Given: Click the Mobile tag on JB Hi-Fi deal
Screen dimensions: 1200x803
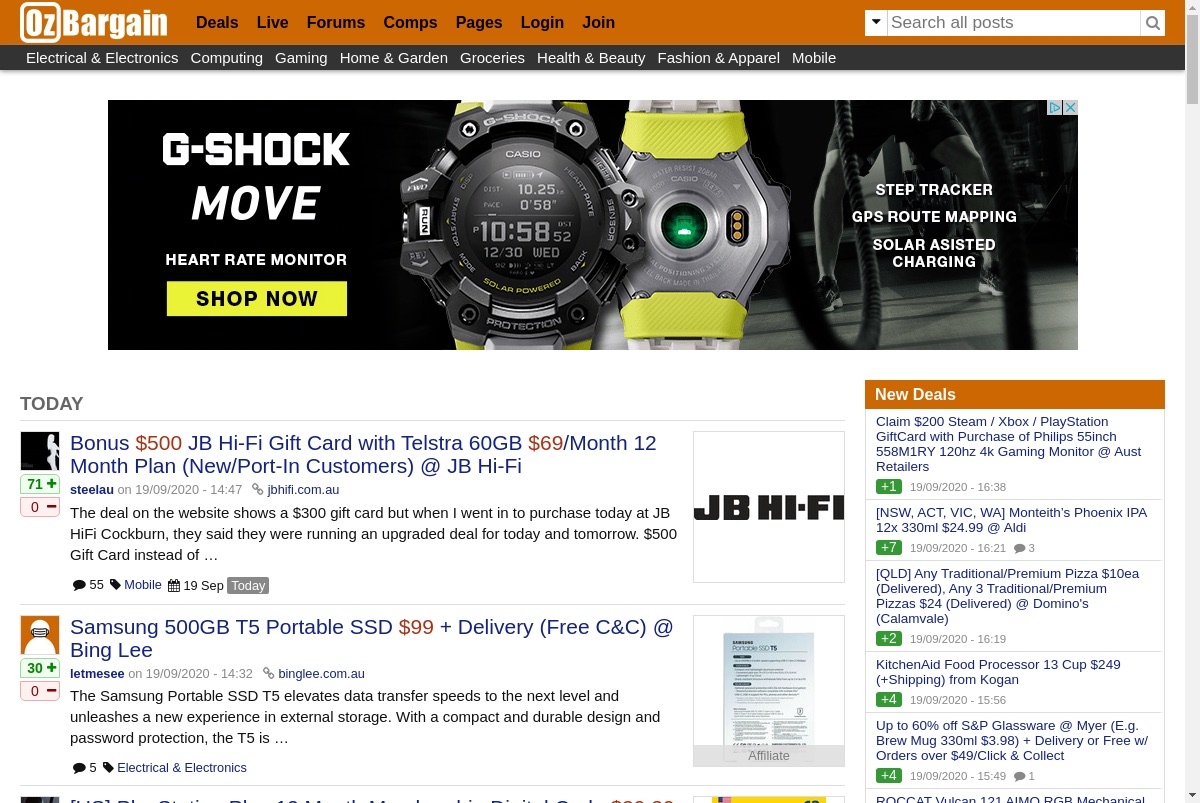Looking at the screenshot, I should point(142,585).
